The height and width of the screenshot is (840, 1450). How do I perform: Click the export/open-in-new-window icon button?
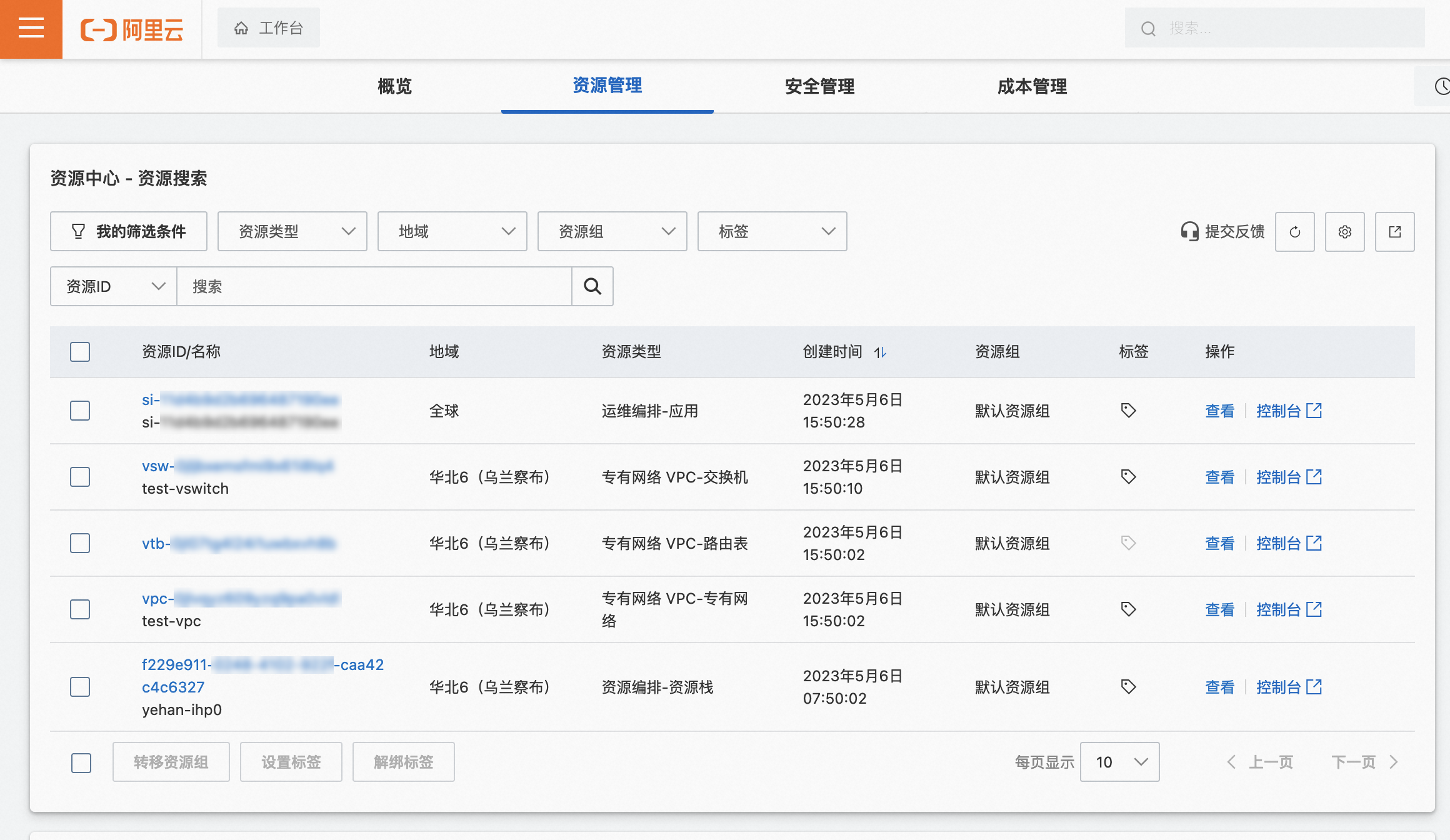[x=1394, y=232]
